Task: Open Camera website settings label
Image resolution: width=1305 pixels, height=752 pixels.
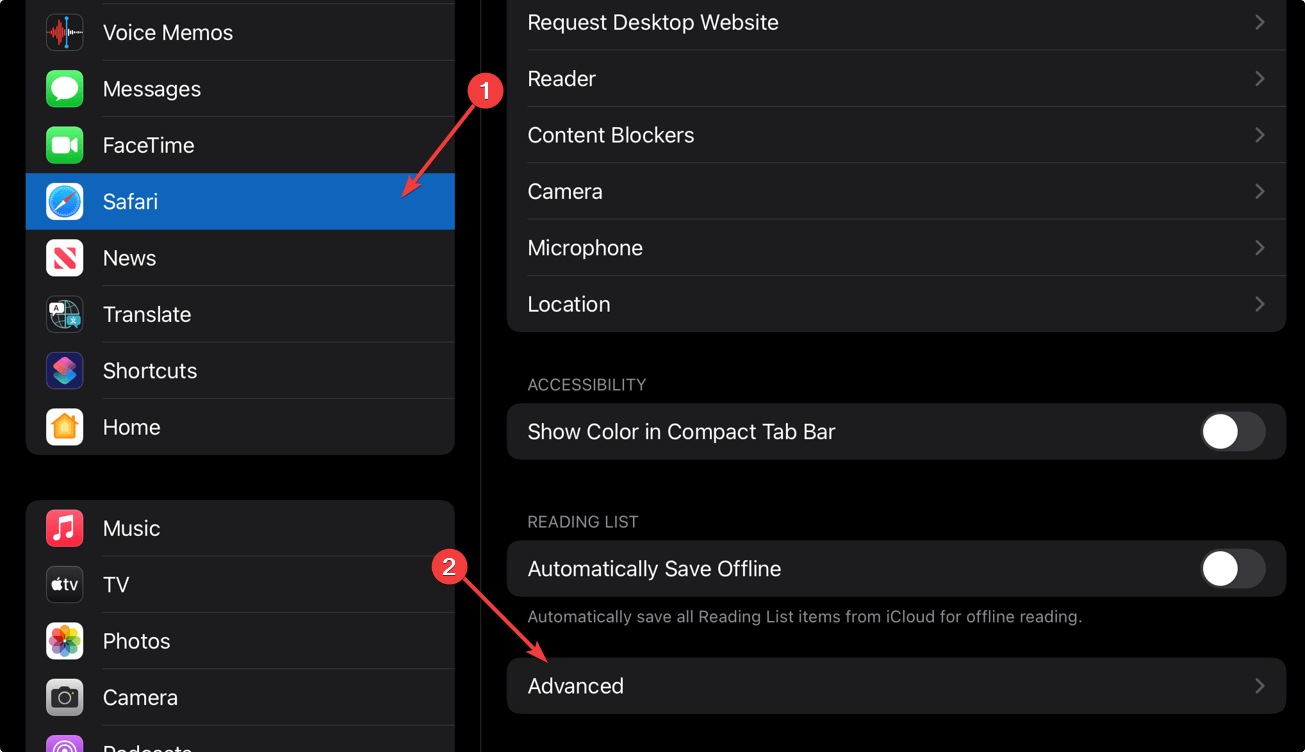Action: pos(565,191)
